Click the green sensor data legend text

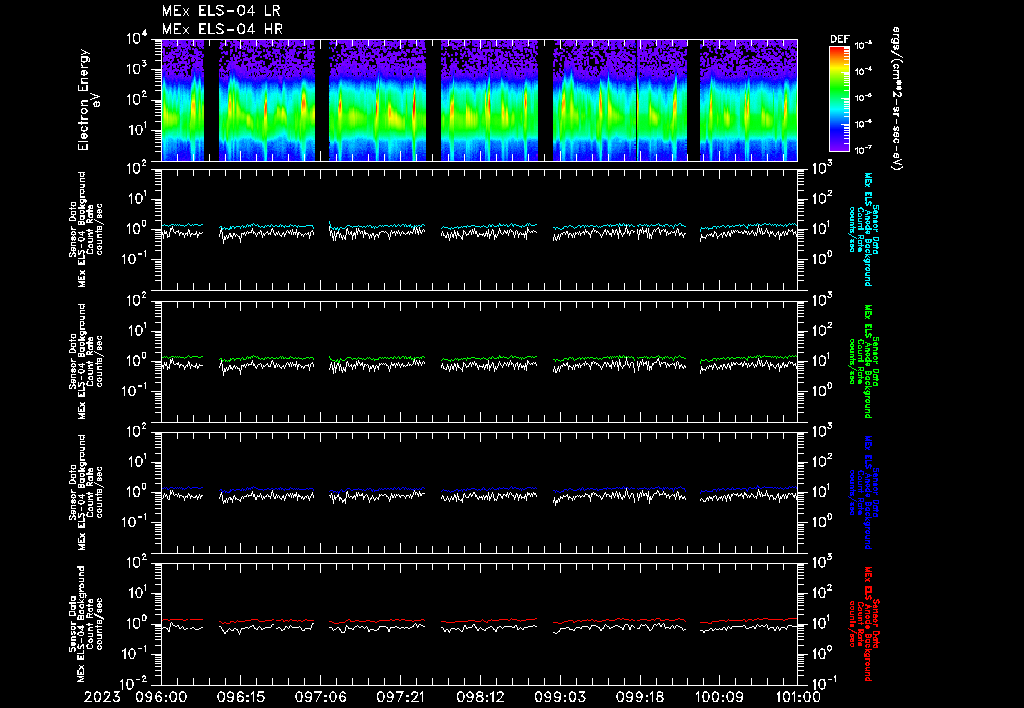coord(866,360)
